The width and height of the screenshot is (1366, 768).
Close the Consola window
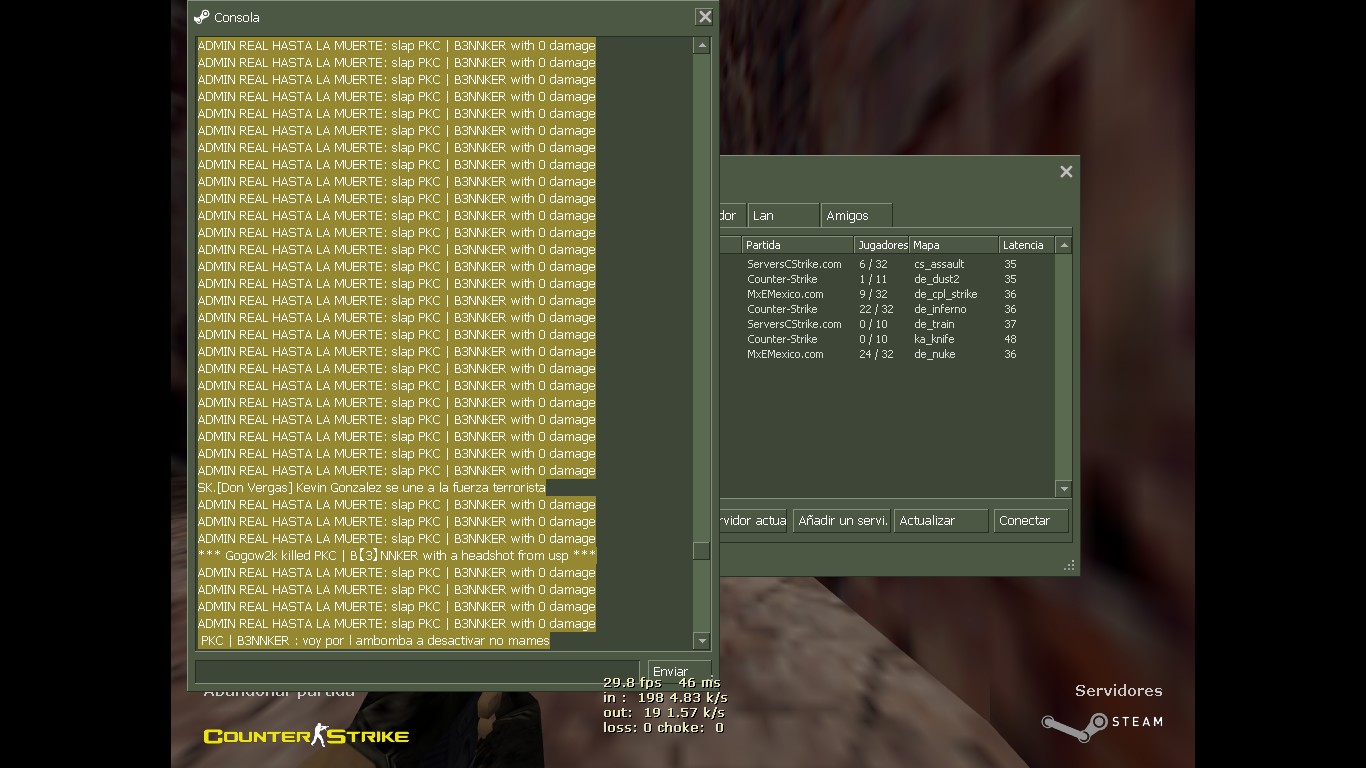704,17
